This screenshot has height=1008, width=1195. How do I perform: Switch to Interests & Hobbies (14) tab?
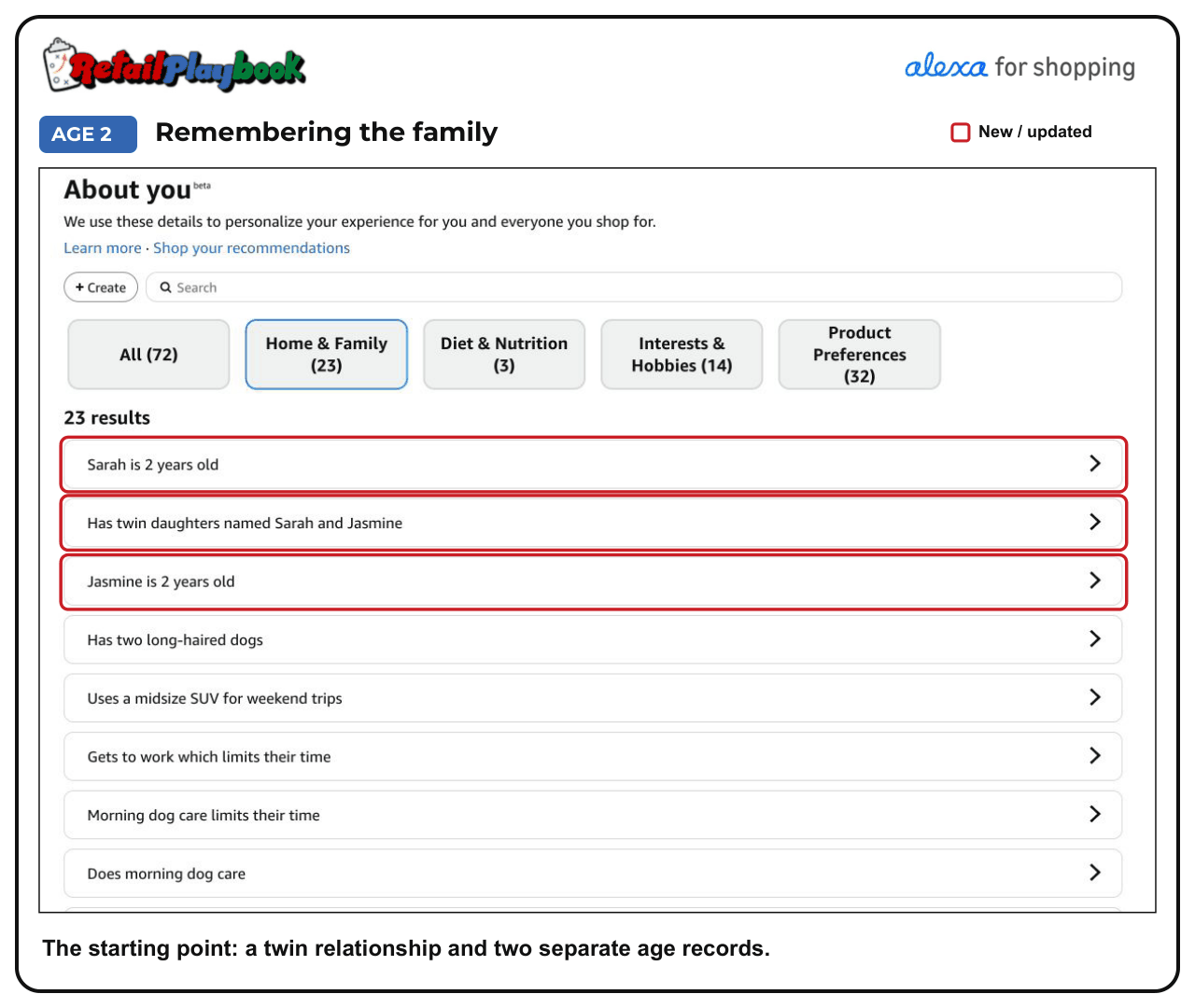point(682,355)
